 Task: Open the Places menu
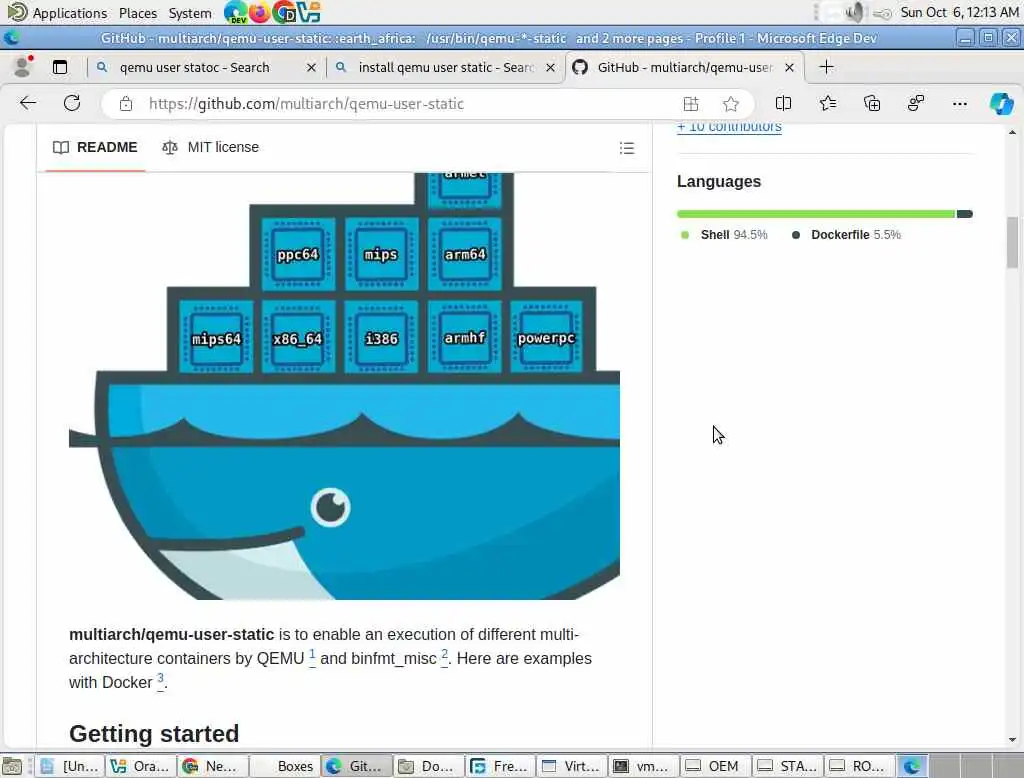click(138, 13)
